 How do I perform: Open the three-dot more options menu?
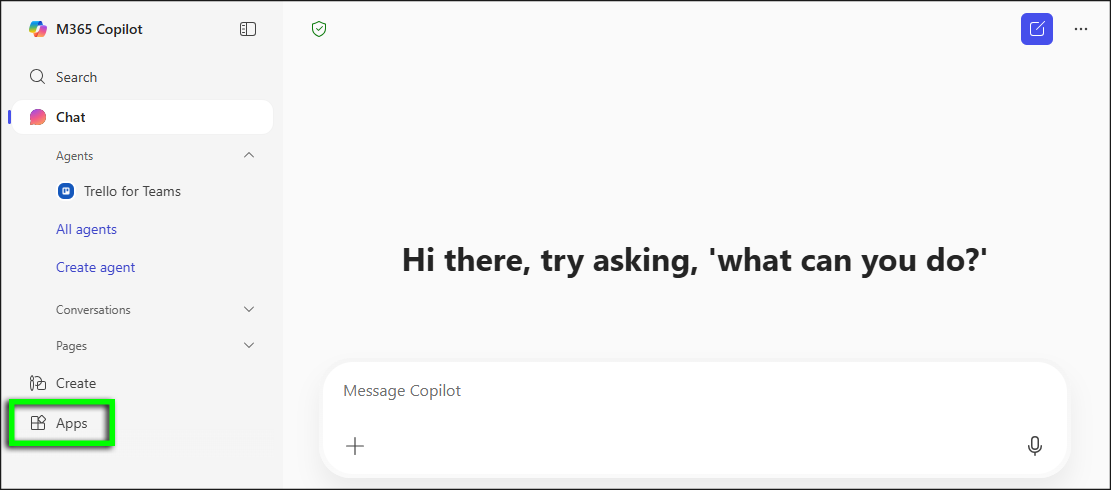point(1081,29)
